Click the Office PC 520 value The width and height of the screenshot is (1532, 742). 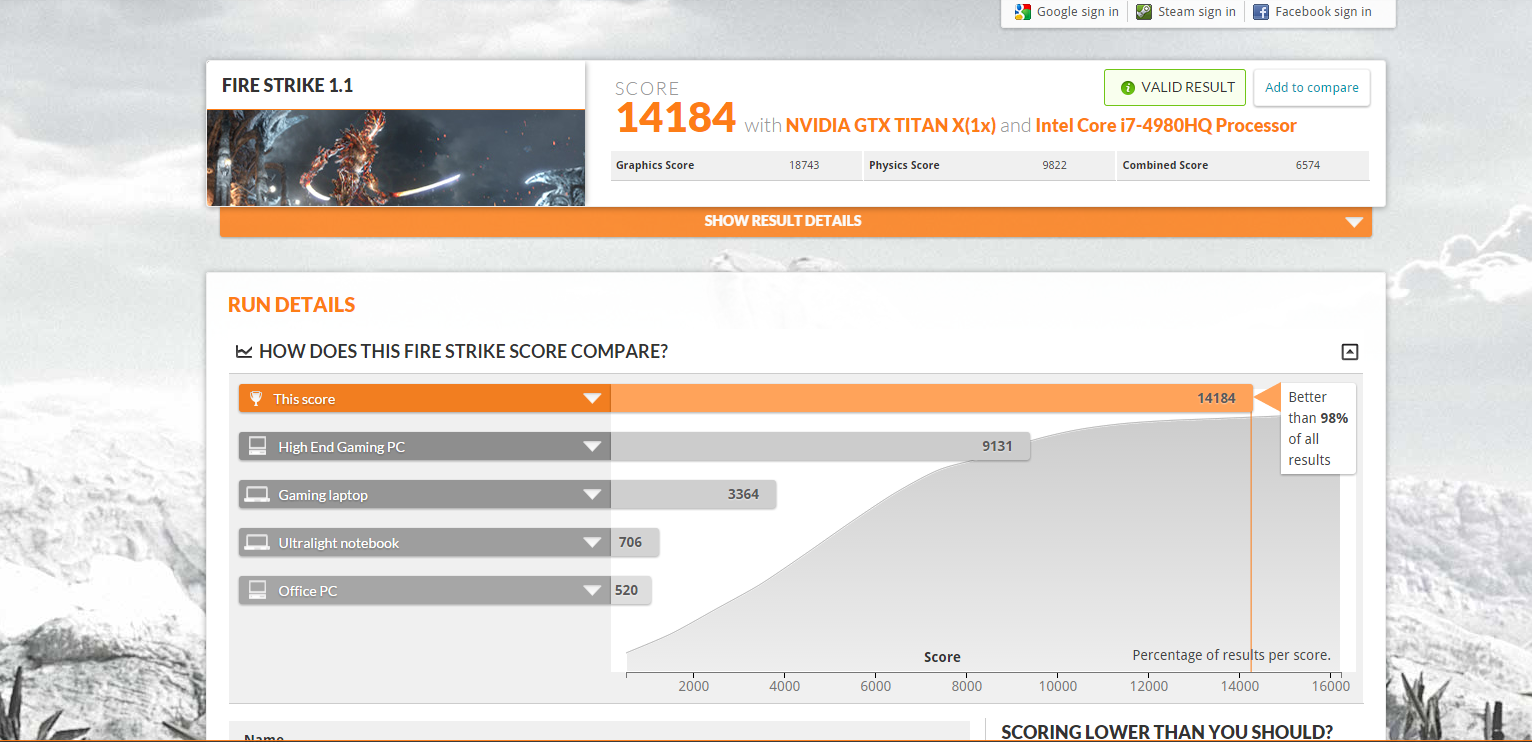626,590
